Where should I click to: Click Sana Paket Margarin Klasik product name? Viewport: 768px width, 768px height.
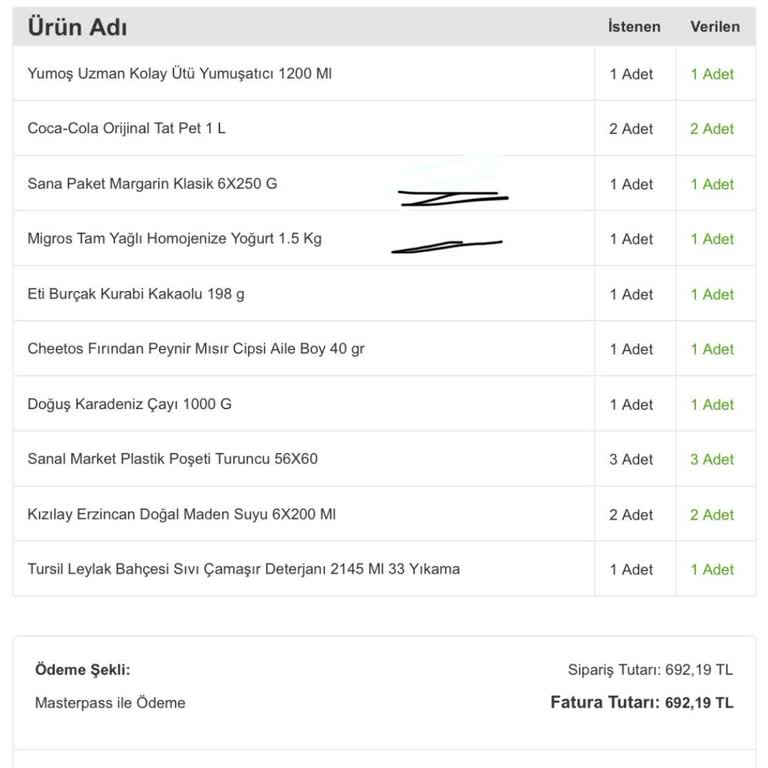152,184
